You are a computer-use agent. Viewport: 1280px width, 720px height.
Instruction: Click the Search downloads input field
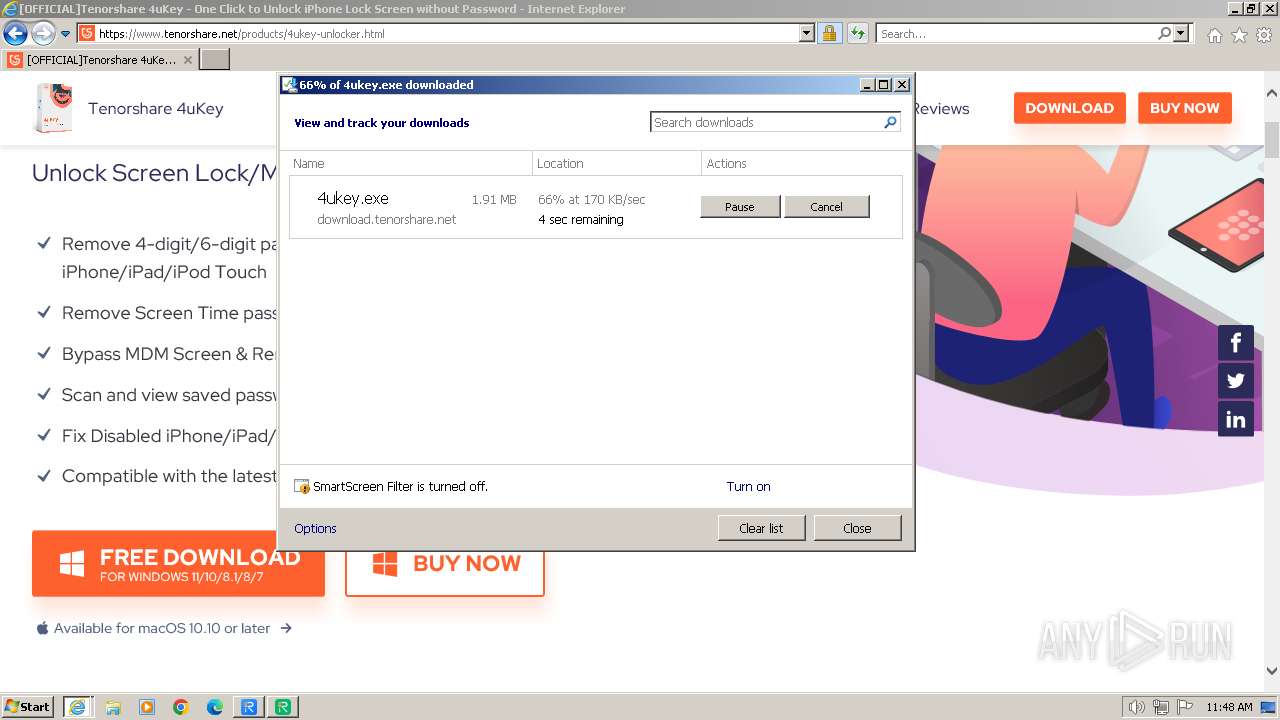[x=766, y=122]
